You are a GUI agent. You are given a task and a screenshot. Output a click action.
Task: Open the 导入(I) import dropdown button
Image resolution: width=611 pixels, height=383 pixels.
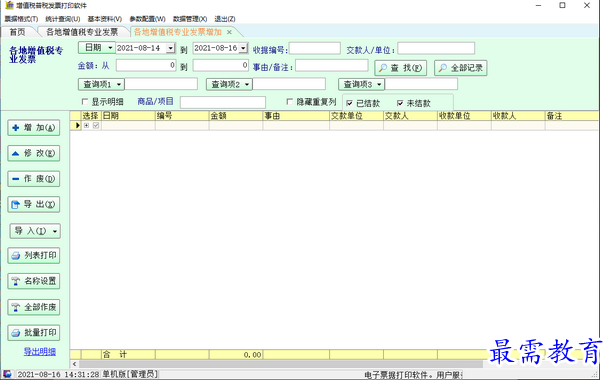tap(35, 231)
